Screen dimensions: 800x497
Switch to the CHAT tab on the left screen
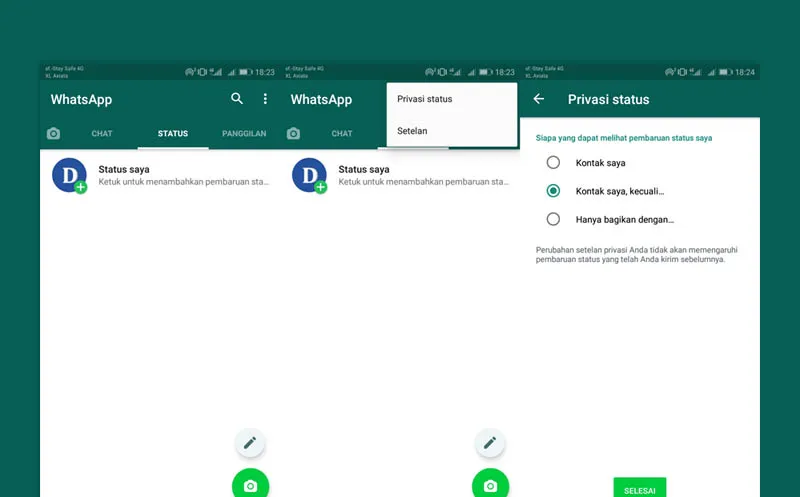click(102, 133)
